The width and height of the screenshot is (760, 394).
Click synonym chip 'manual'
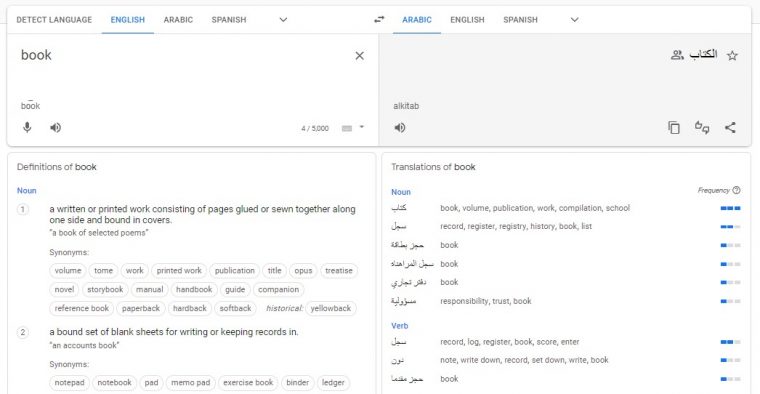click(150, 289)
